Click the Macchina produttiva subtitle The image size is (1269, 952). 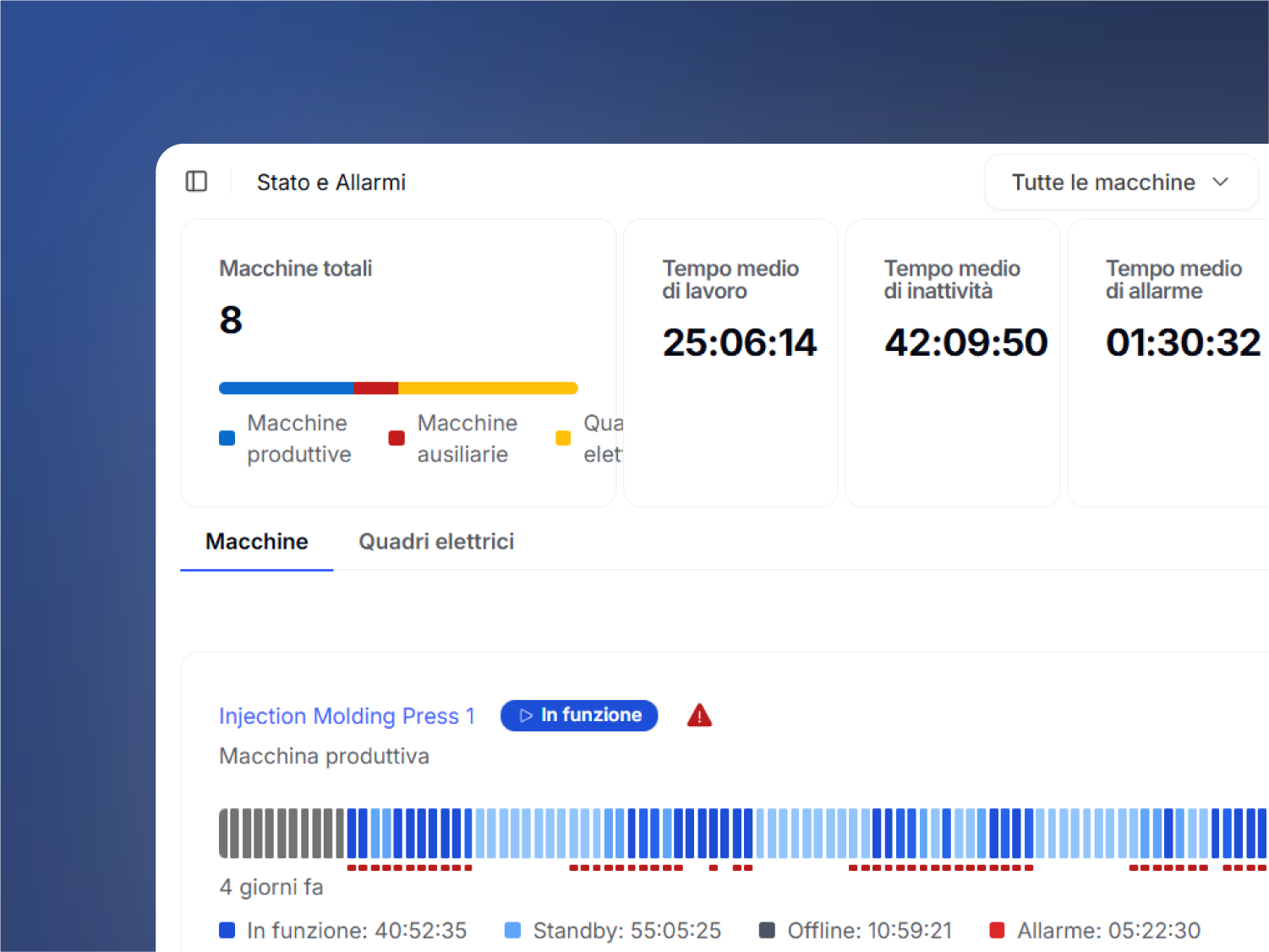tap(324, 756)
